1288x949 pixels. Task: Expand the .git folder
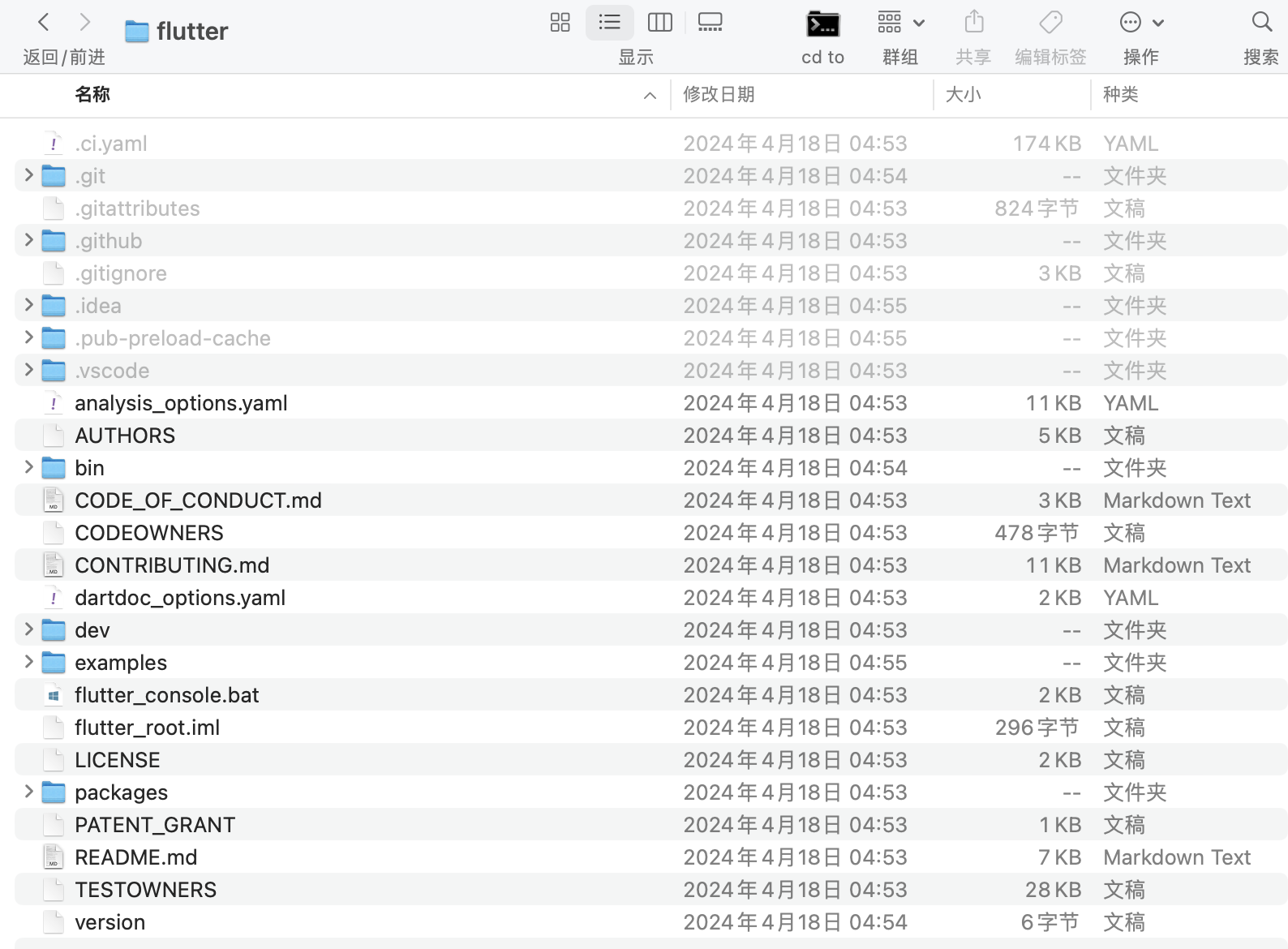point(29,175)
